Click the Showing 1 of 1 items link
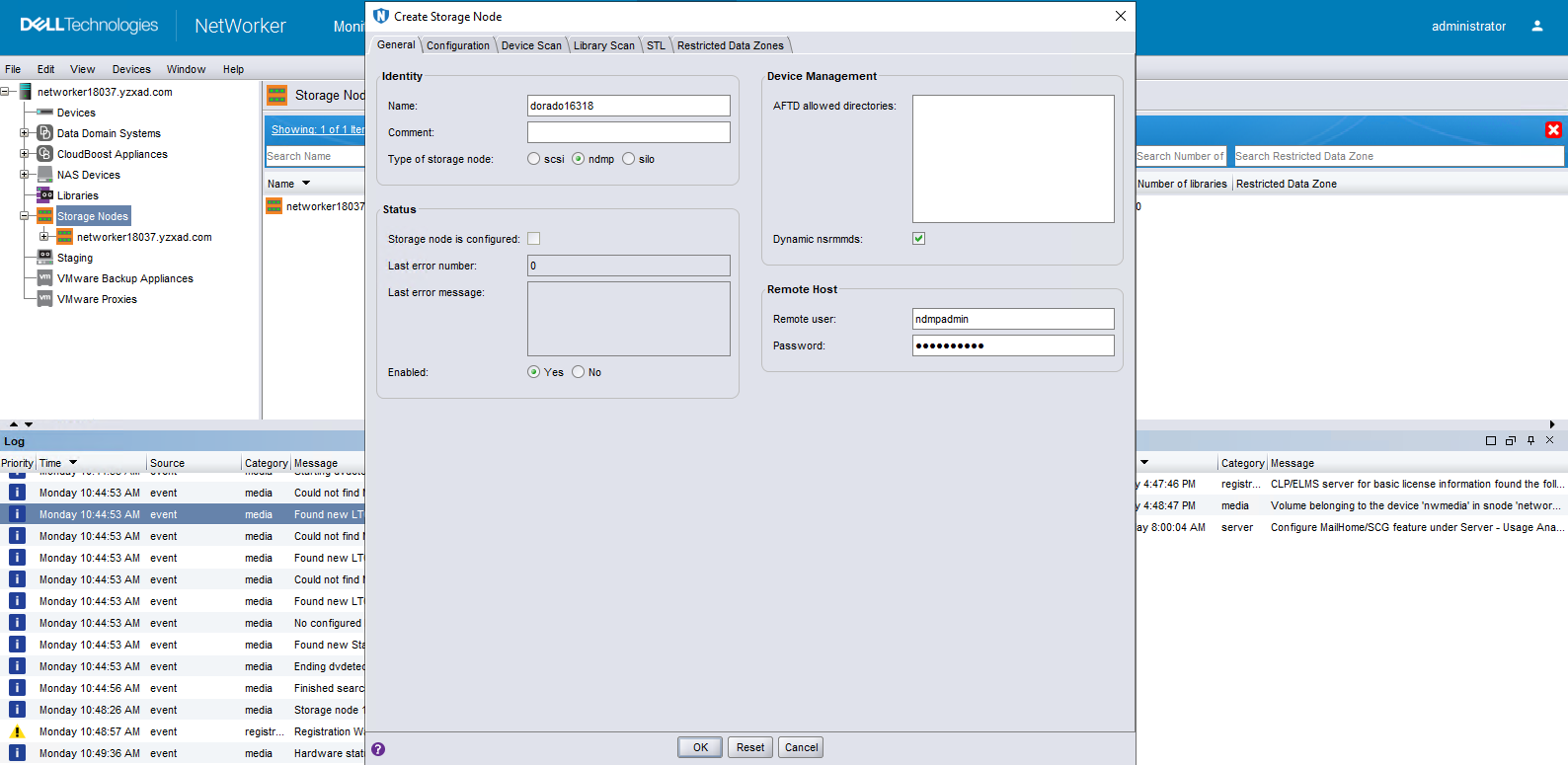This screenshot has width=1568, height=765. pos(318,129)
